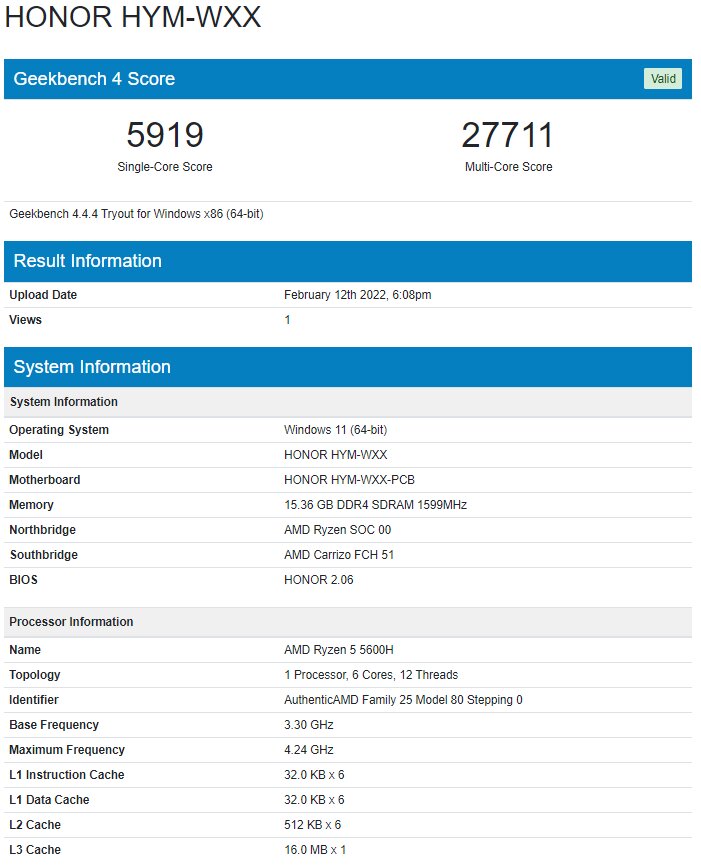Select the L1 Data Cache 32.0 KB value
The height and width of the screenshot is (865, 701).
pyautogui.click(x=314, y=800)
